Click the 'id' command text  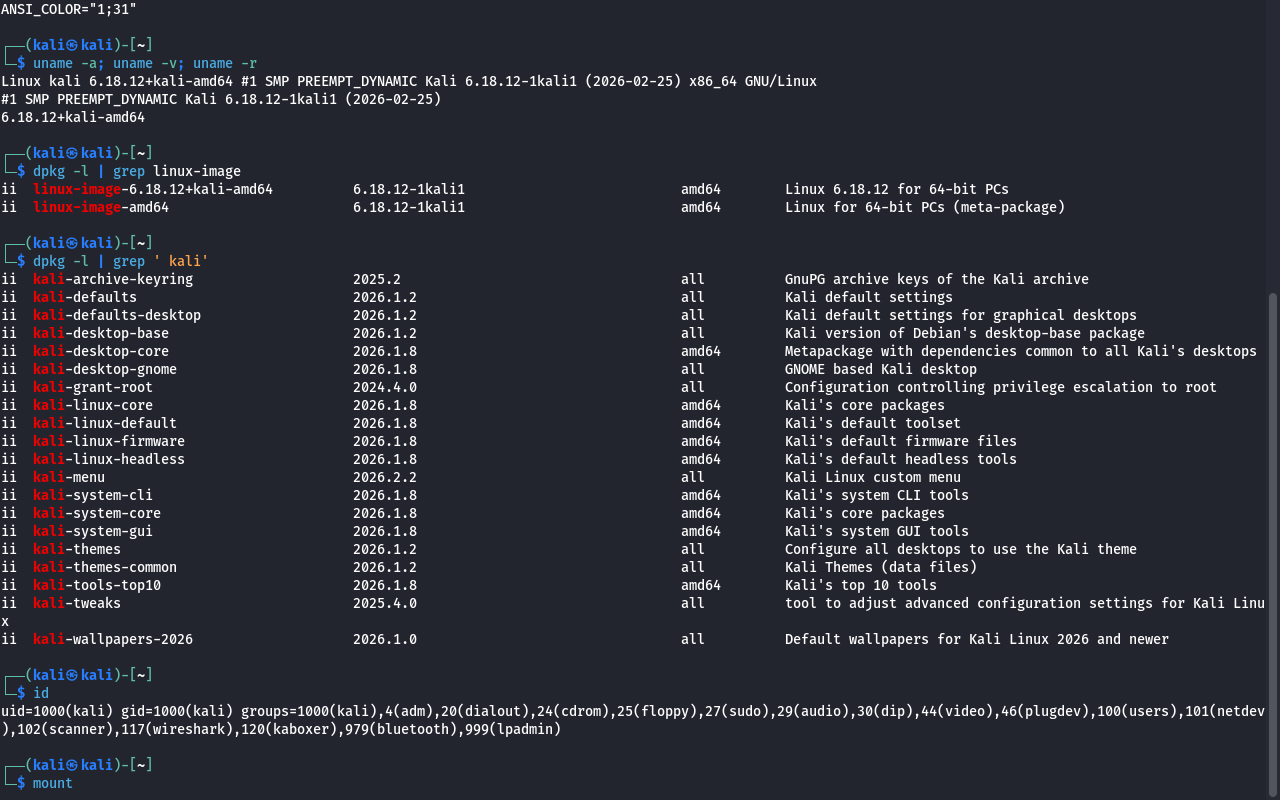(x=40, y=693)
